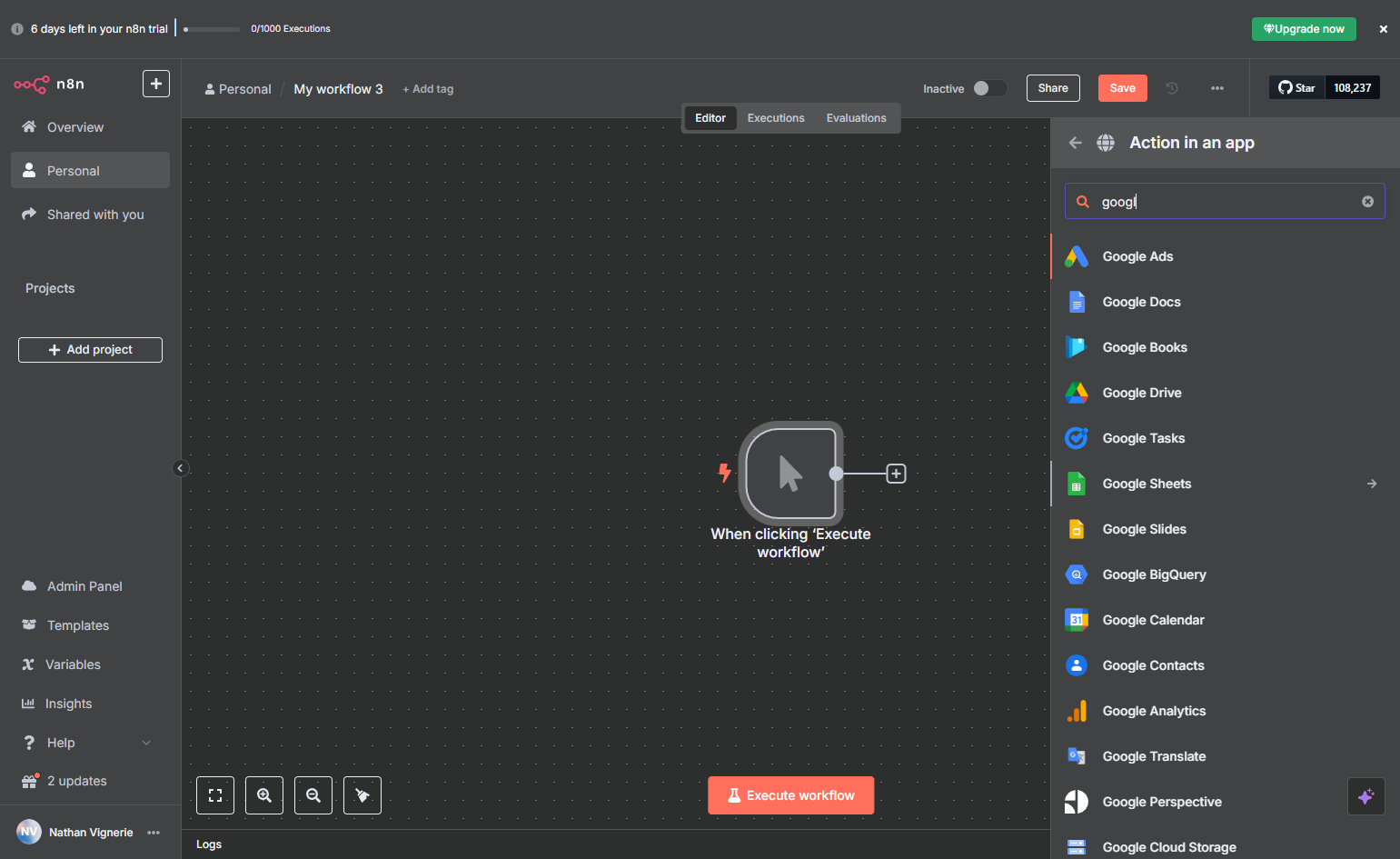The image size is (1400, 859).
Task: Click the tidy up nodes icon
Action: [x=362, y=795]
